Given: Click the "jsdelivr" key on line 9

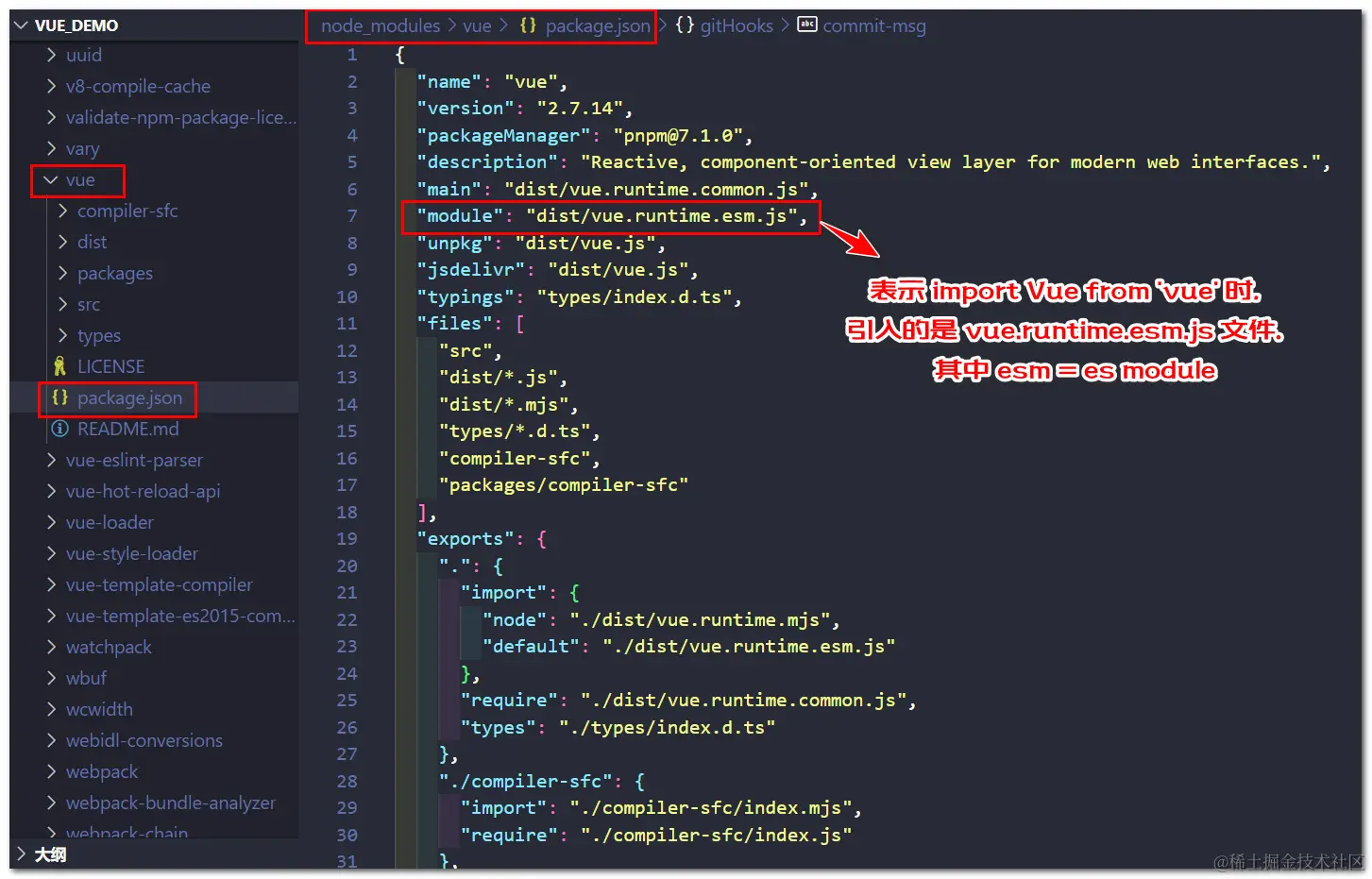Looking at the screenshot, I should click(x=470, y=270).
